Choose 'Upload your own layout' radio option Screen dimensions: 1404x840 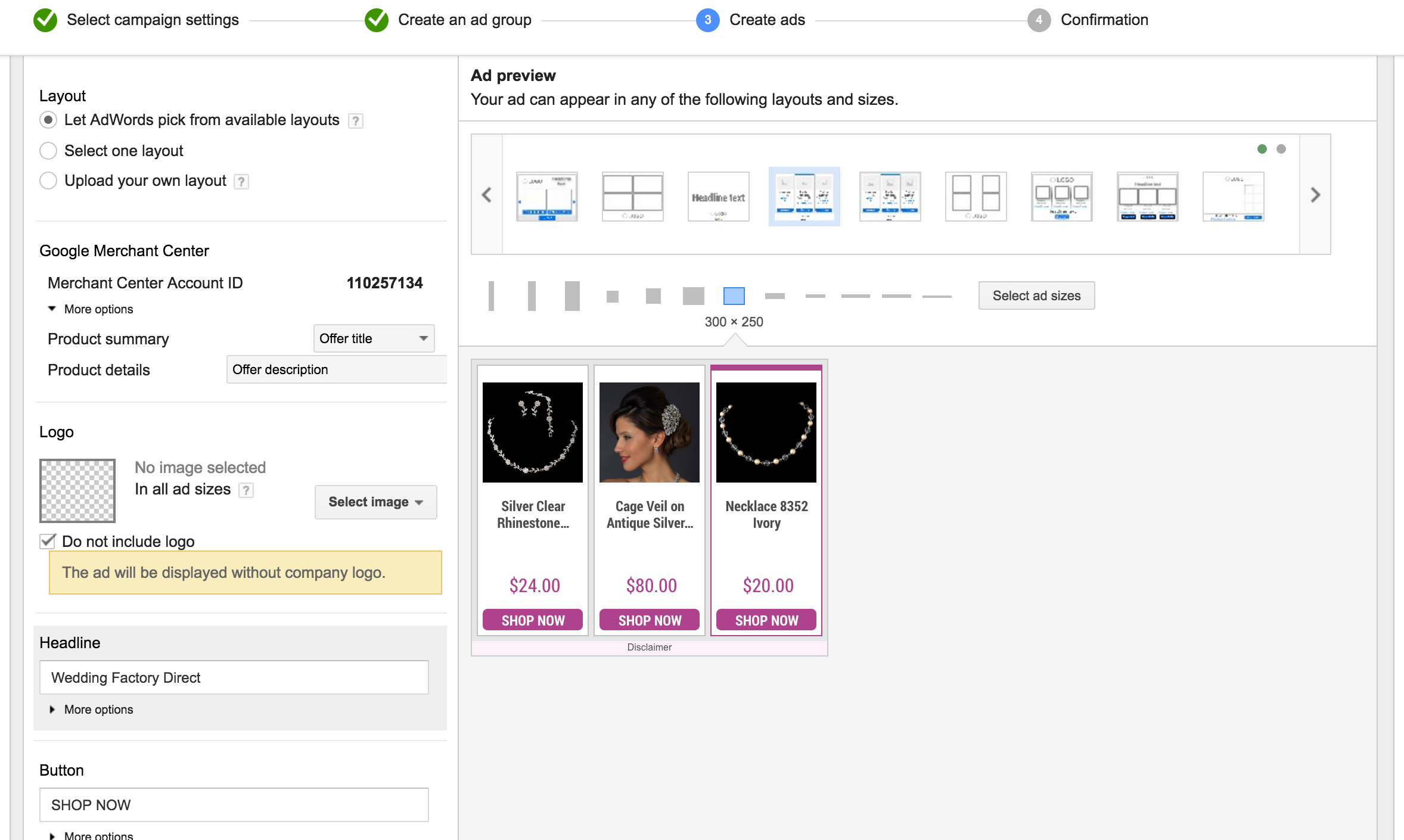[x=48, y=181]
